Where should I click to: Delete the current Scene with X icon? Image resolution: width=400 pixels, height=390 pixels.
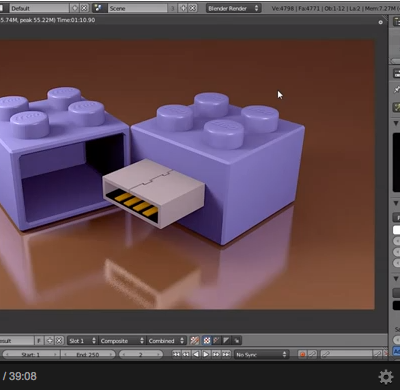192,8
